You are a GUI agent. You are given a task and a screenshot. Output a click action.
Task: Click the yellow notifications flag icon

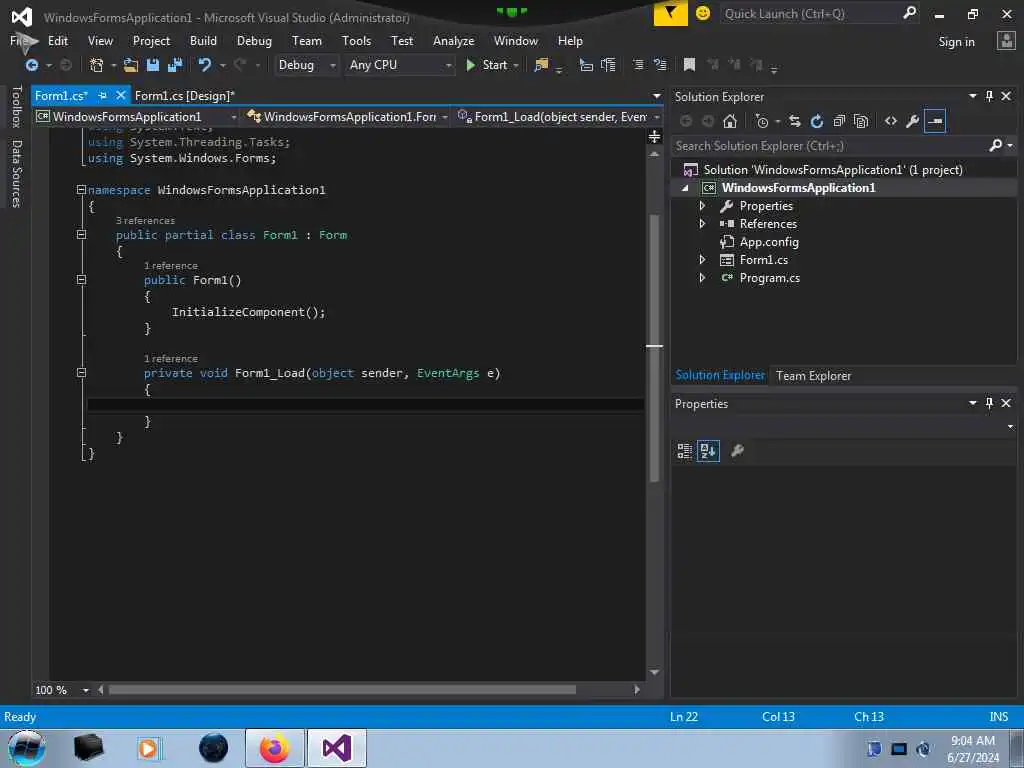coord(670,13)
